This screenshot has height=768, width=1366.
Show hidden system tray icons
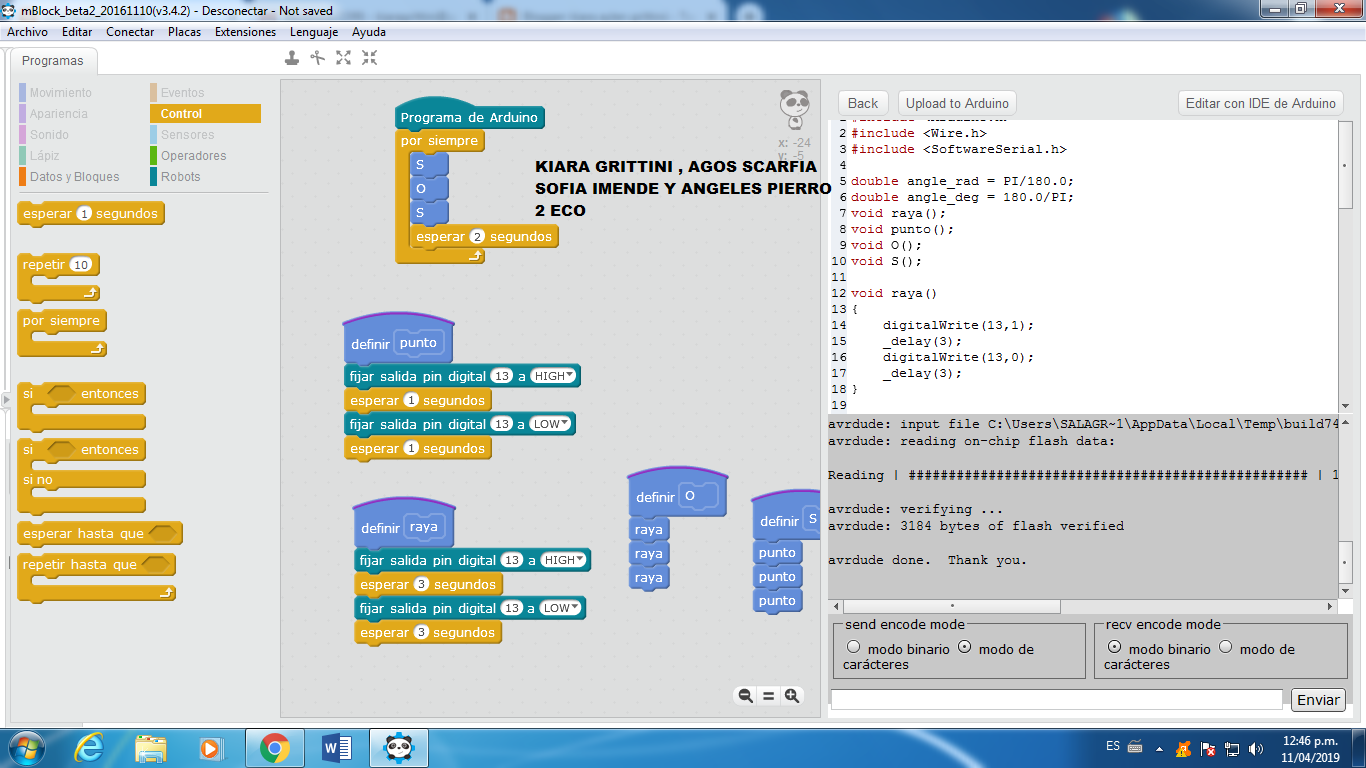(x=1159, y=749)
